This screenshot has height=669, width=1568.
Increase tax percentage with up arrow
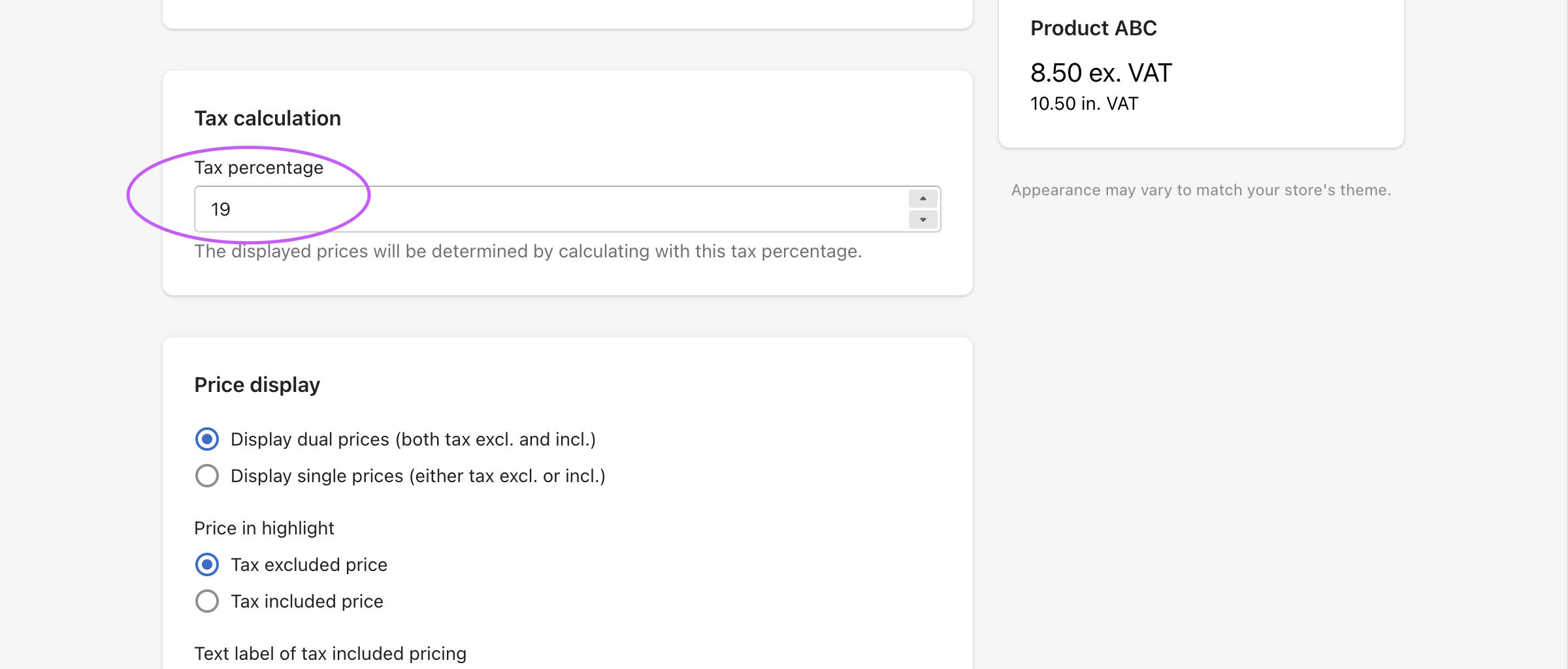tap(923, 199)
